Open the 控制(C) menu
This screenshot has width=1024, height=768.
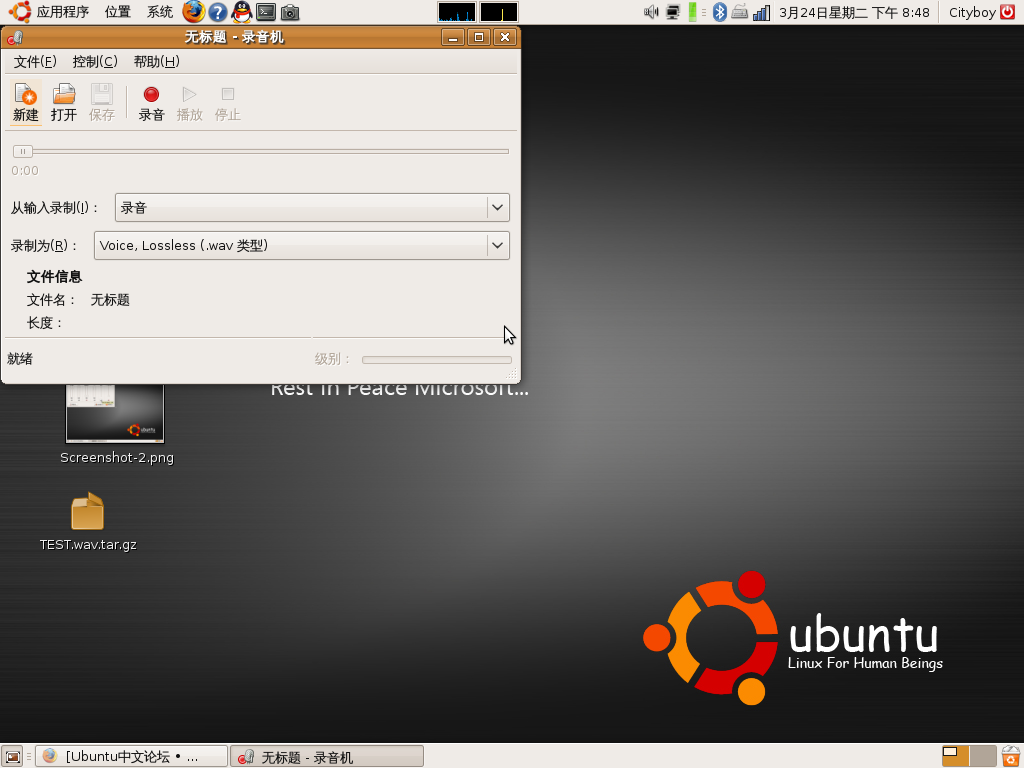tap(95, 61)
